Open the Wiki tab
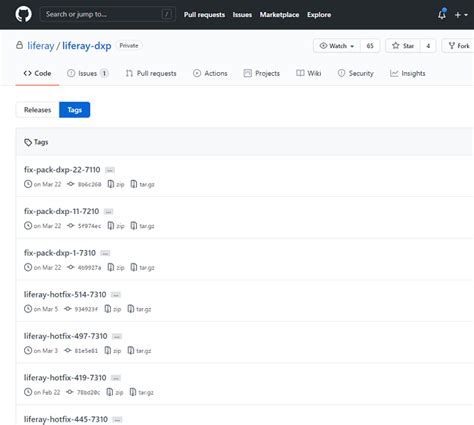 [309, 73]
